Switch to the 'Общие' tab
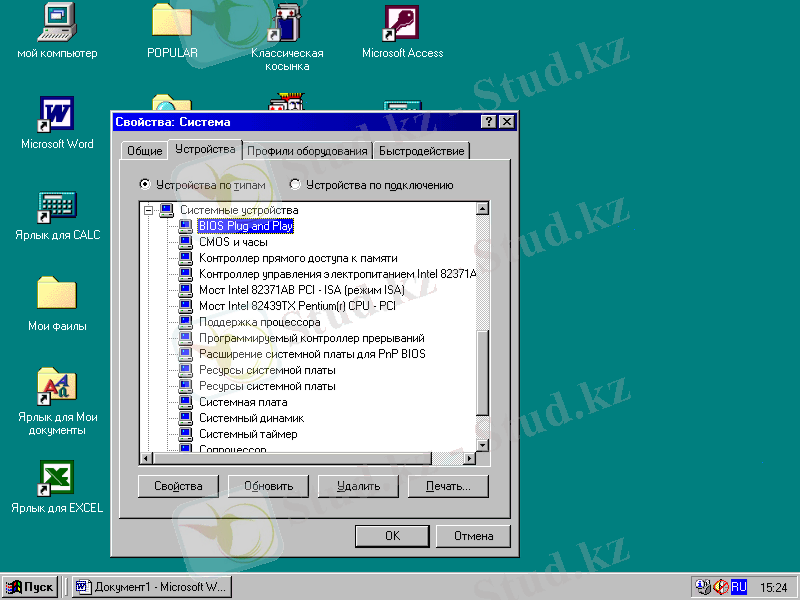 pos(145,151)
